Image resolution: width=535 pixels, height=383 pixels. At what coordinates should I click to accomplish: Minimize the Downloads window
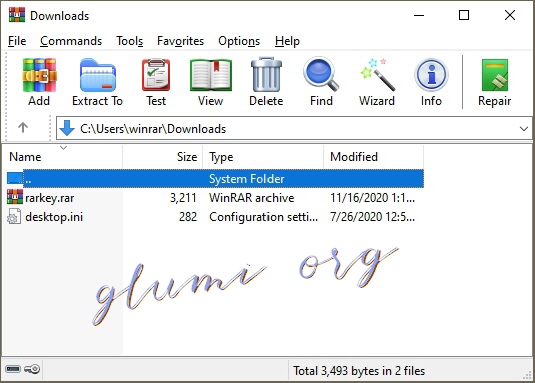(x=419, y=15)
